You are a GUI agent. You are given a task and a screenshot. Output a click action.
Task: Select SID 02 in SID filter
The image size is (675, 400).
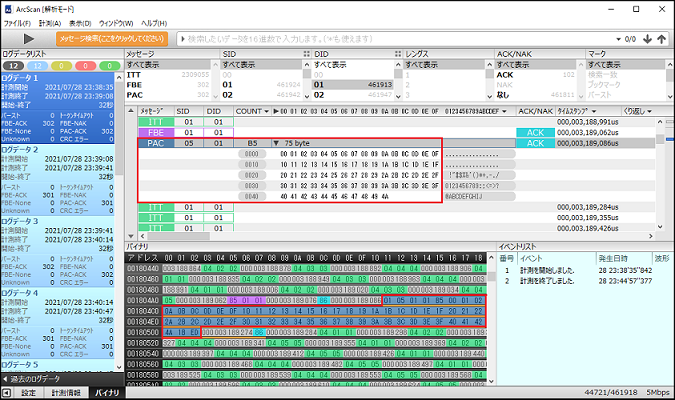261,95
